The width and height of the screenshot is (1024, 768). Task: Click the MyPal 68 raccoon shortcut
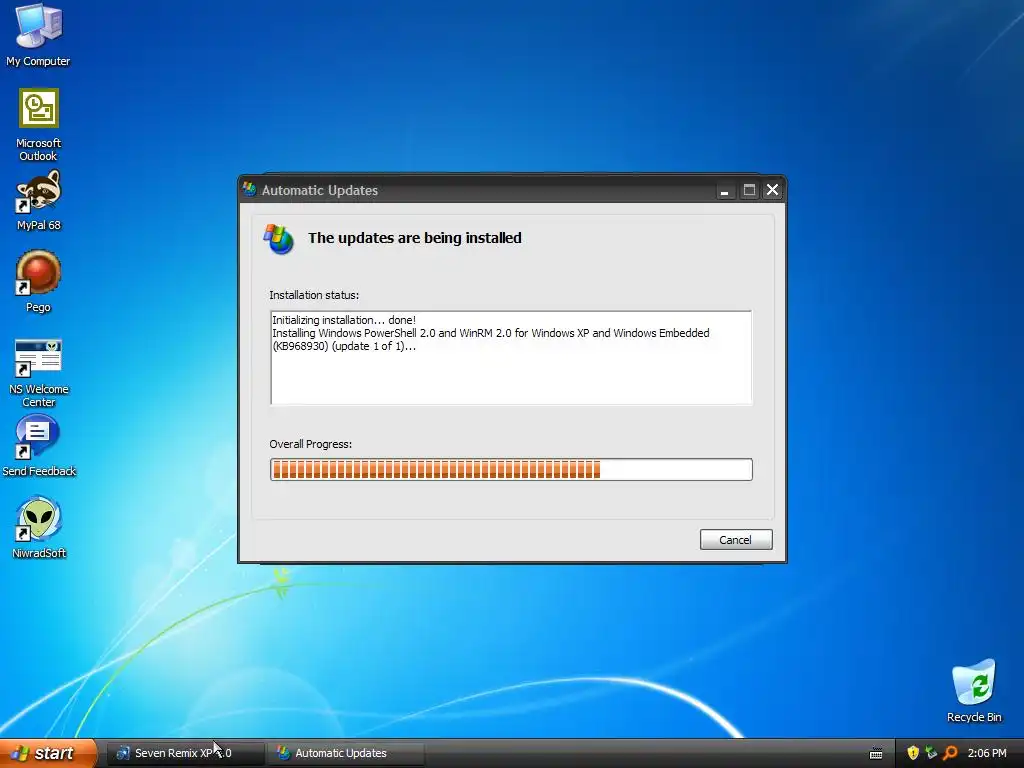point(39,200)
